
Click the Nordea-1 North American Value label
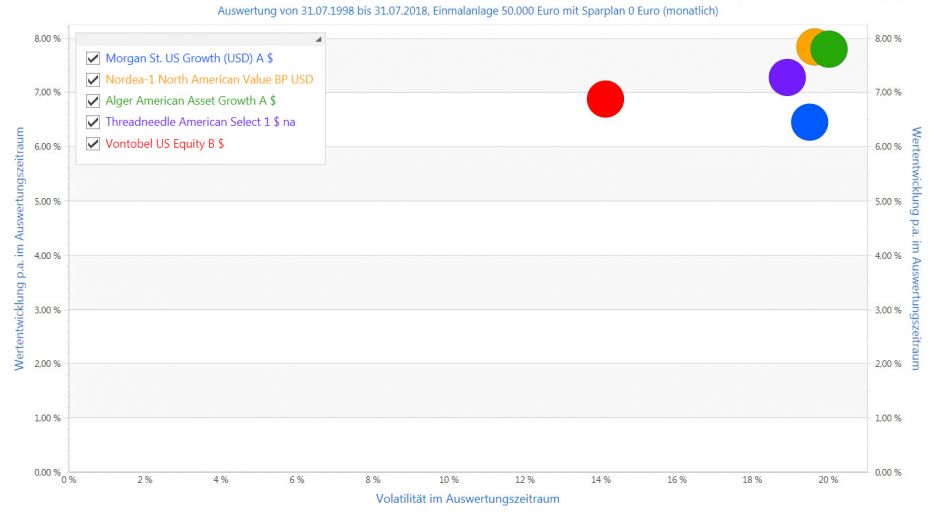pyautogui.click(x=208, y=79)
